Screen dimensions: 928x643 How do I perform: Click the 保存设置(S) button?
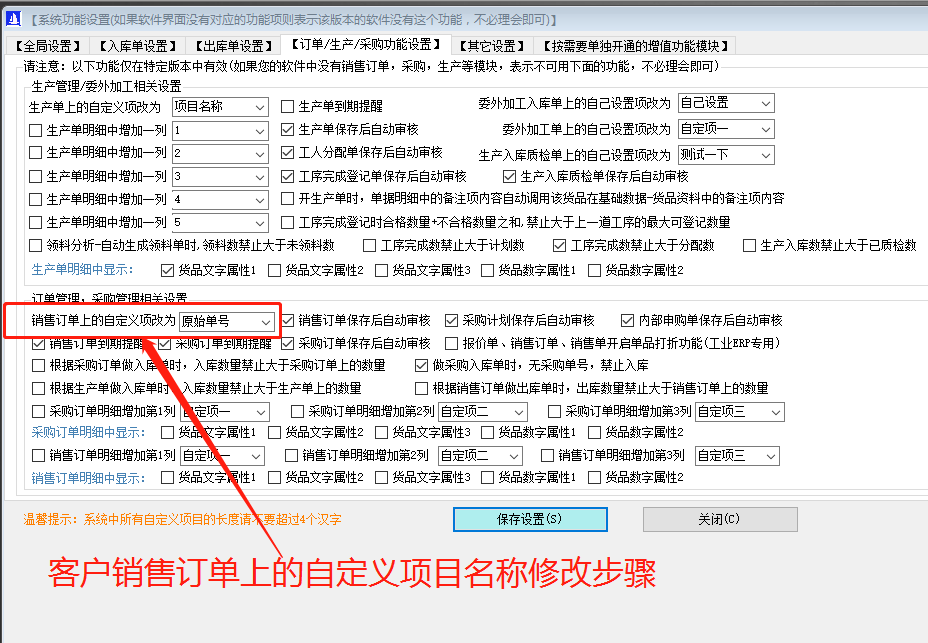point(529,519)
